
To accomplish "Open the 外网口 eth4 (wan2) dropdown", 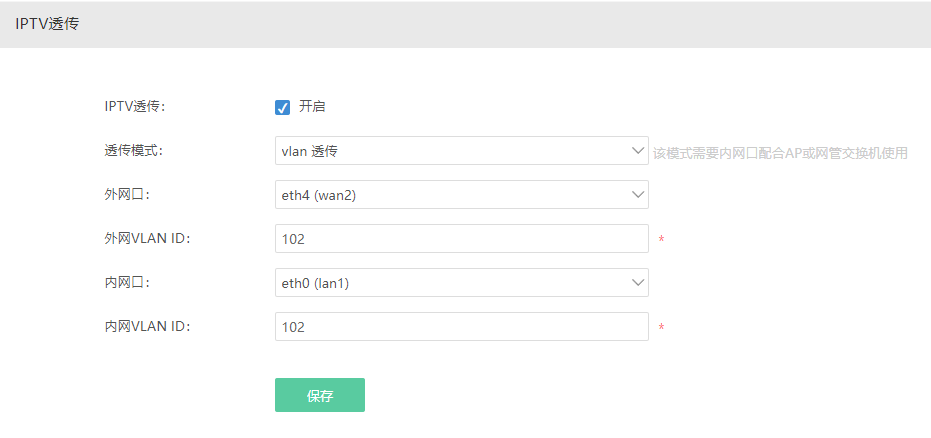I will (461, 195).
